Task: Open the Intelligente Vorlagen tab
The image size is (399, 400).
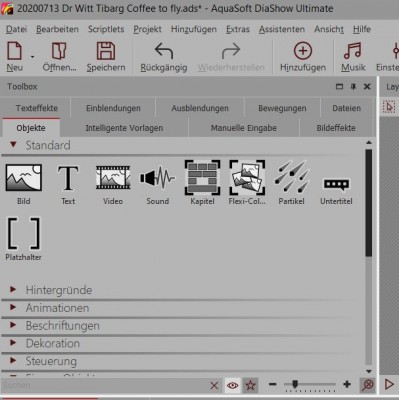Action: (124, 128)
